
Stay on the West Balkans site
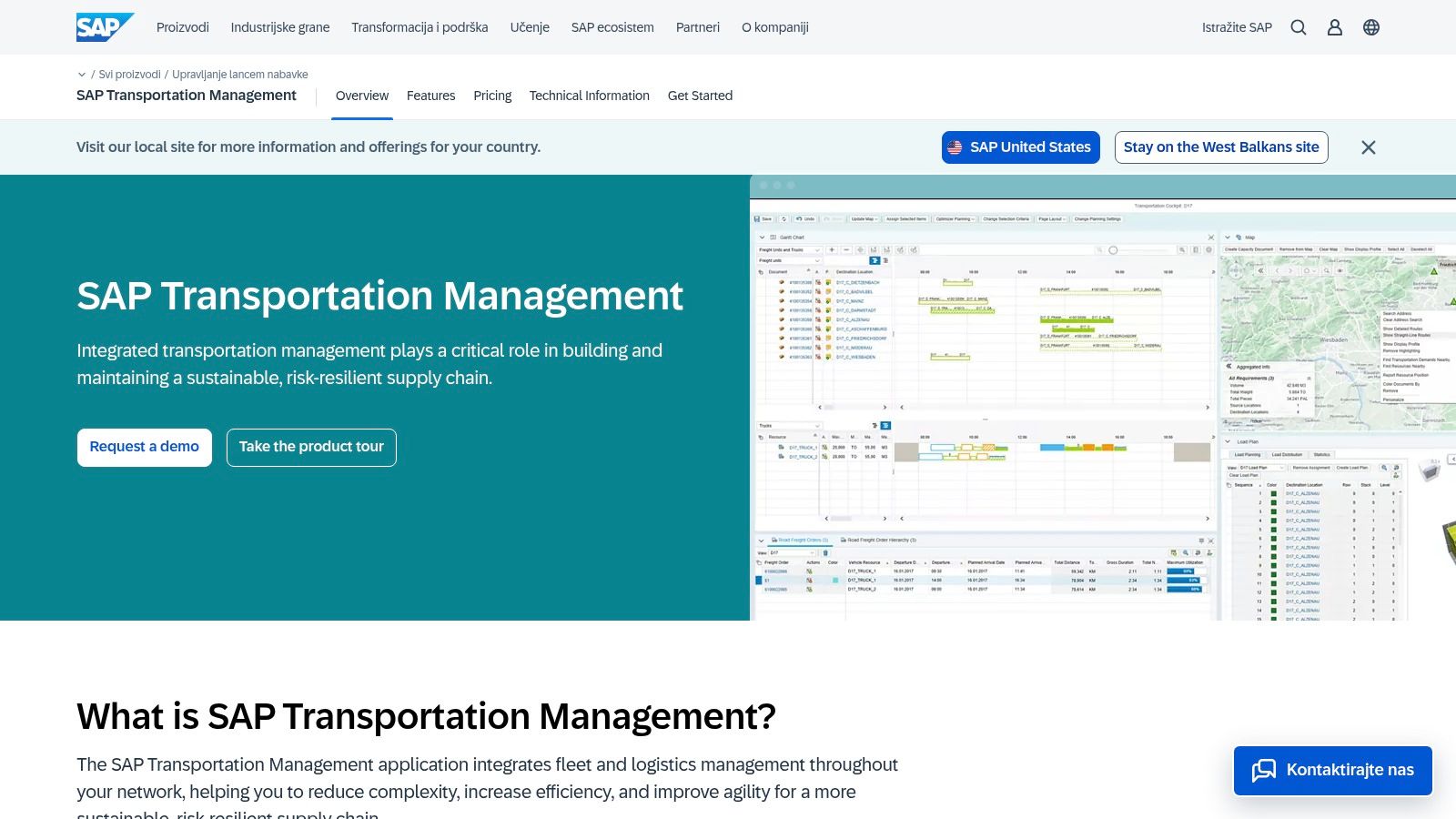tap(1221, 147)
